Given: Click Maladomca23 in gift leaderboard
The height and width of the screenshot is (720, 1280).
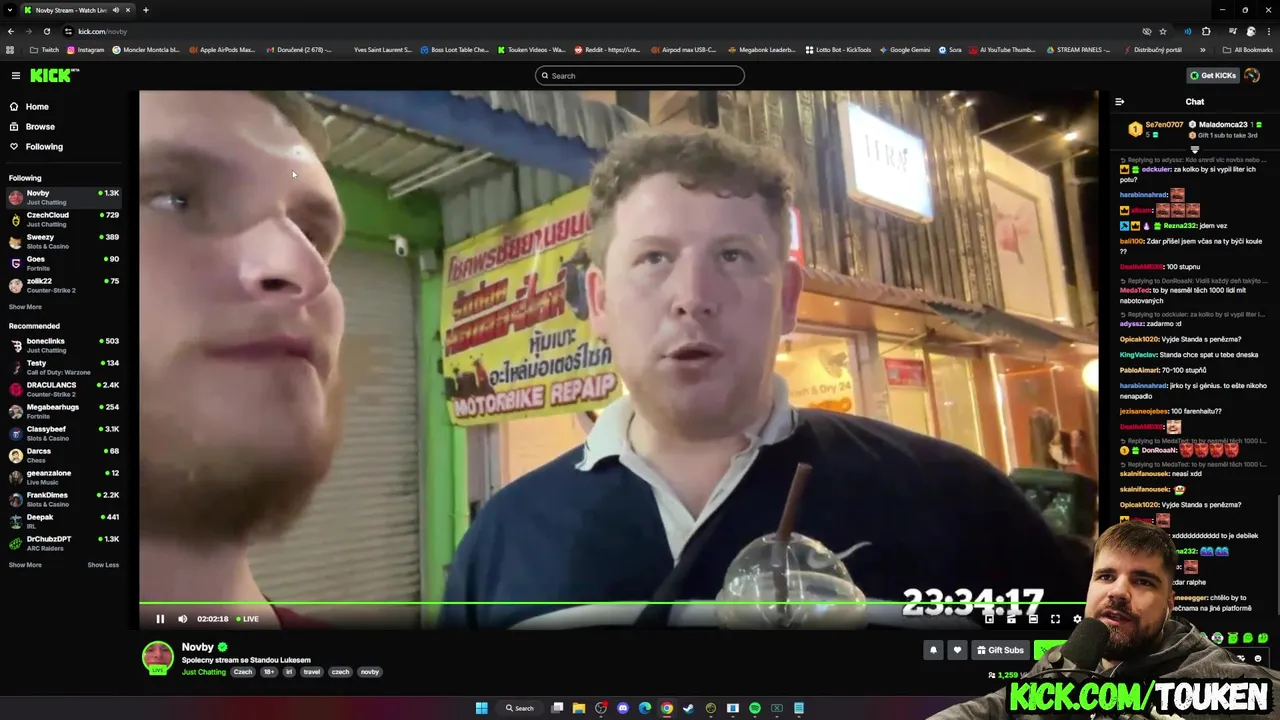Looking at the screenshot, I should tap(1223, 125).
